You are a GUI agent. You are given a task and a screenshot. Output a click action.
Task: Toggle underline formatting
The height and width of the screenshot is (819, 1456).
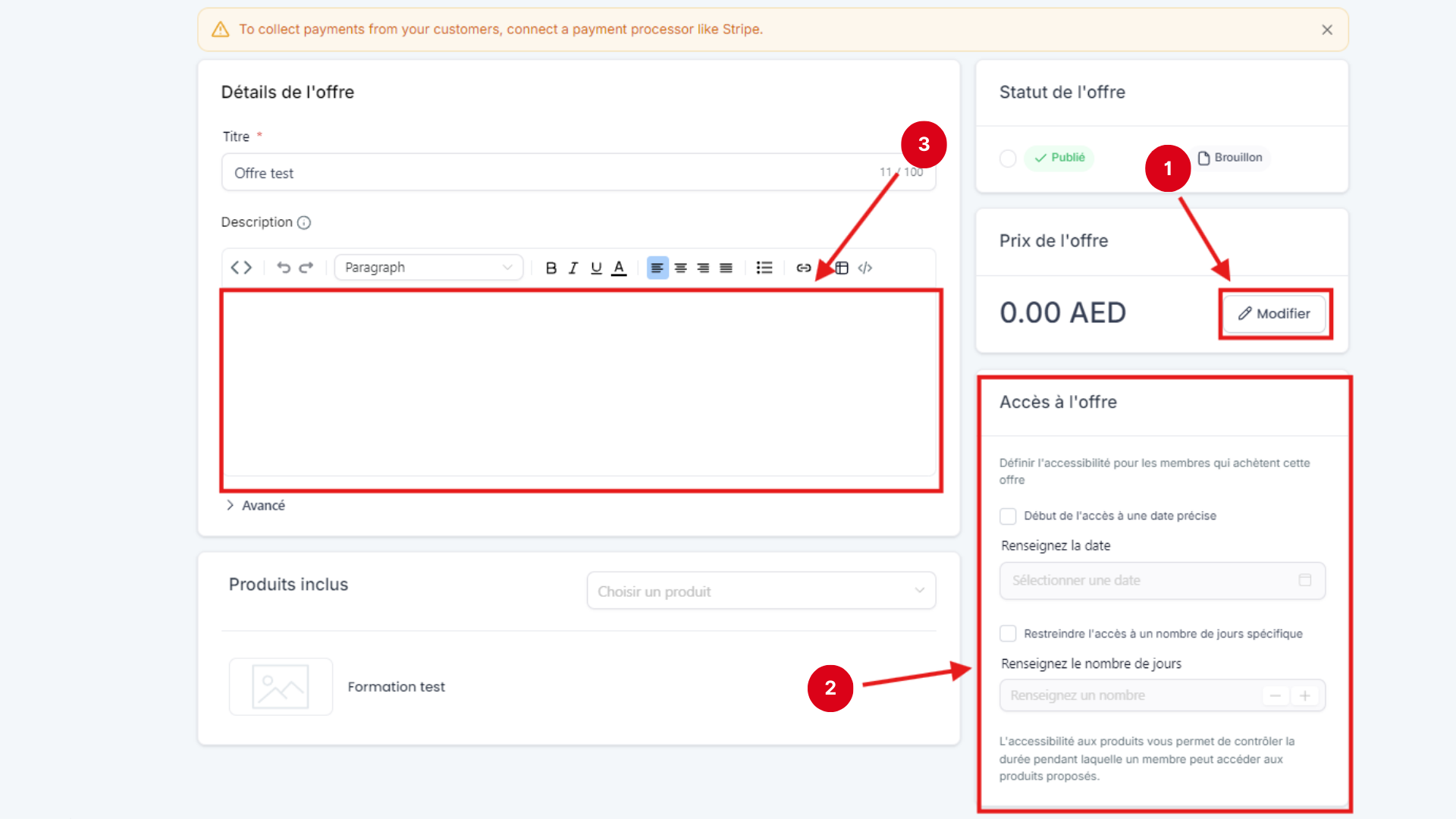(x=596, y=268)
